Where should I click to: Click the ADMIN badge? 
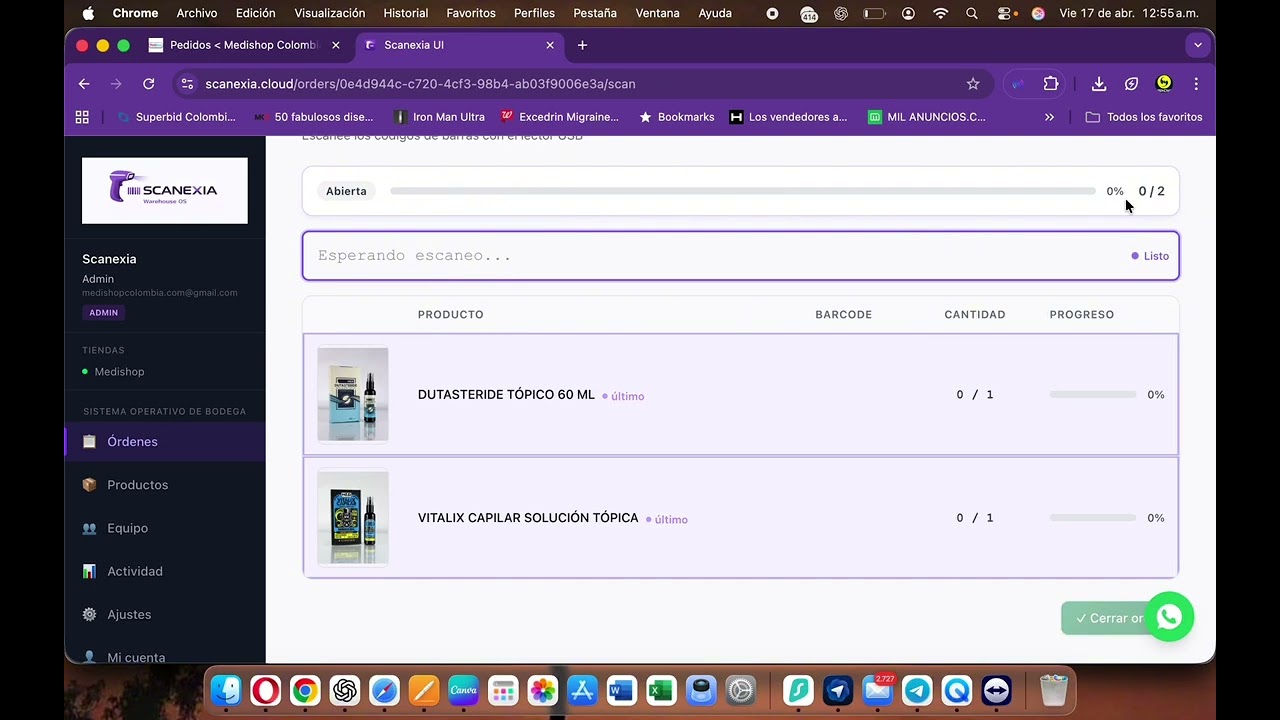(103, 312)
